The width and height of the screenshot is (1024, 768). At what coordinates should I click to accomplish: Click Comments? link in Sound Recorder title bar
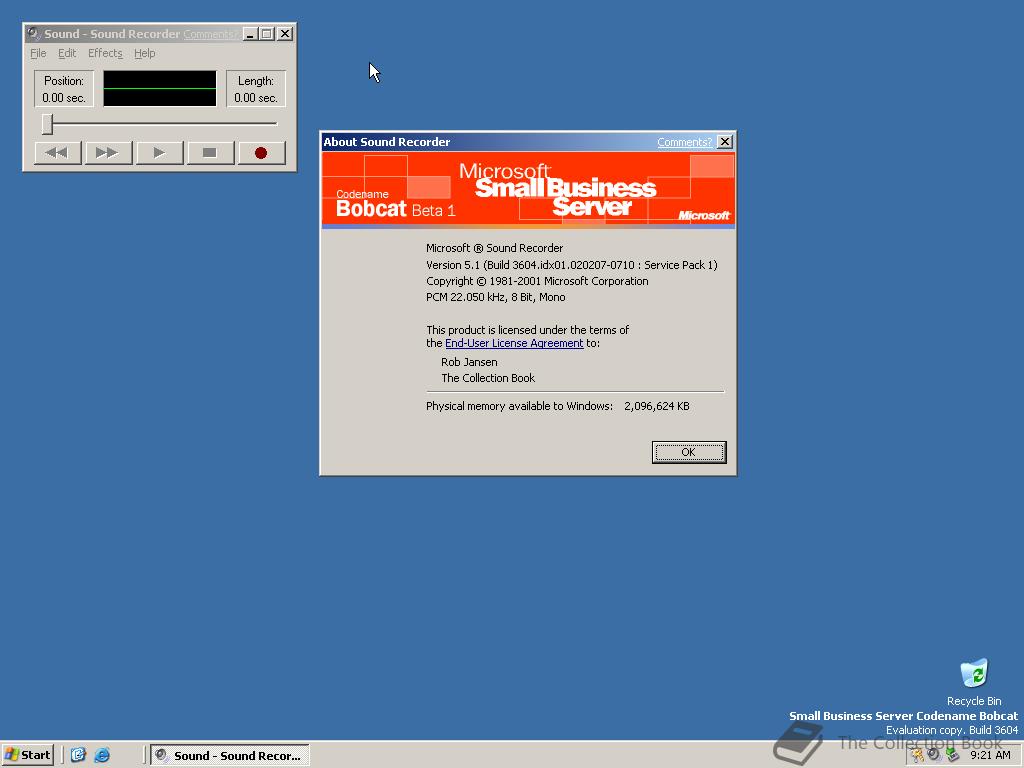[210, 34]
